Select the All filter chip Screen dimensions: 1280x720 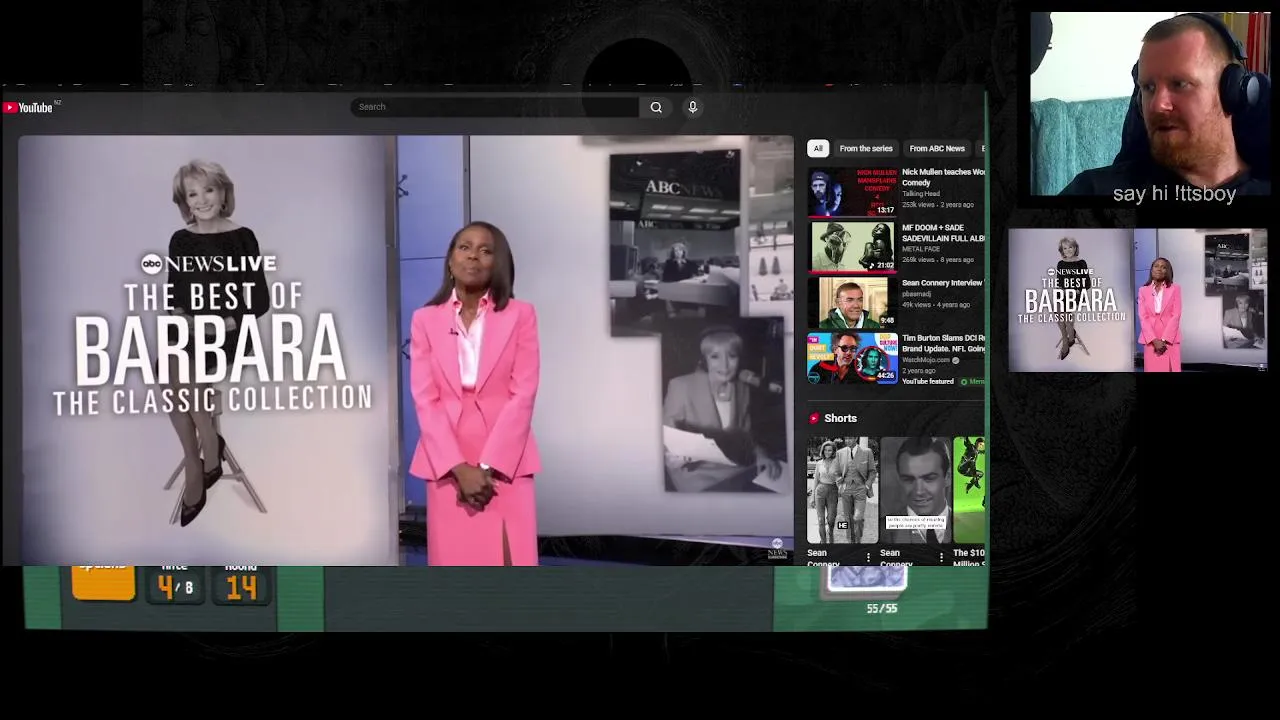[x=818, y=148]
